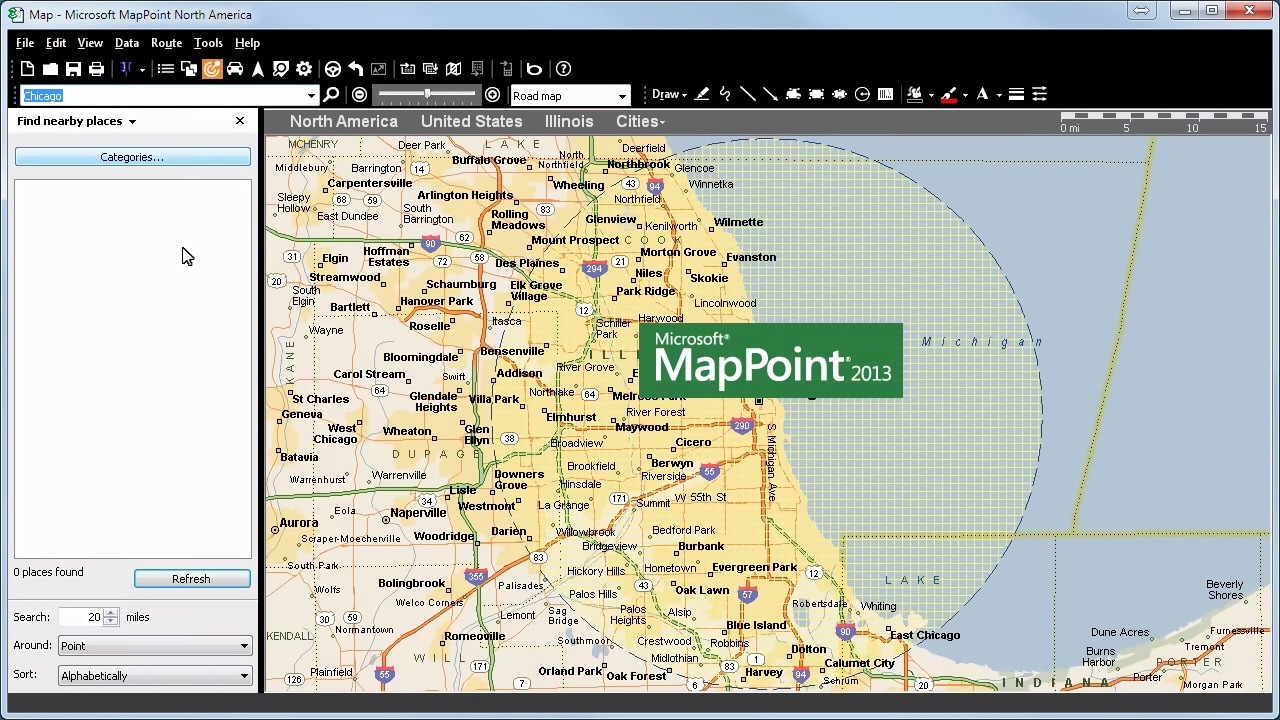Select the Line drawing tool
Image resolution: width=1280 pixels, height=720 pixels.
point(748,94)
